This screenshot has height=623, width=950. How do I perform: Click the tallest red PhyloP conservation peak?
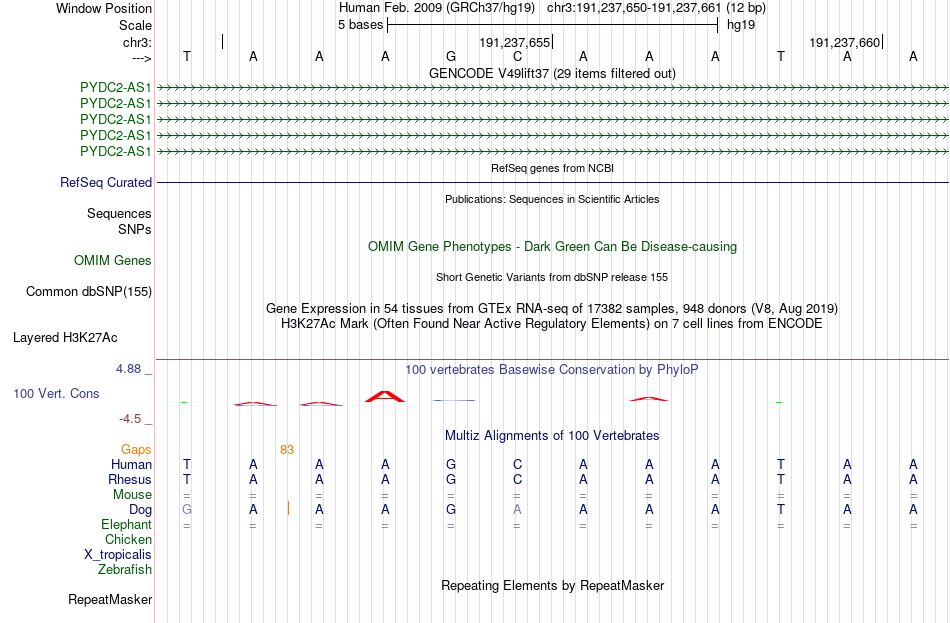(385, 396)
